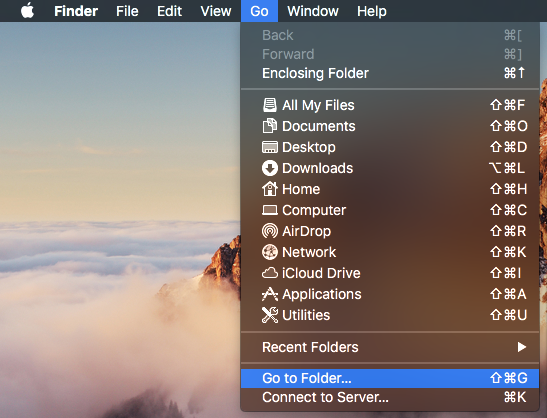The image size is (547, 418).
Task: Select Enclosing Folder from Go menu
Action: pos(390,73)
